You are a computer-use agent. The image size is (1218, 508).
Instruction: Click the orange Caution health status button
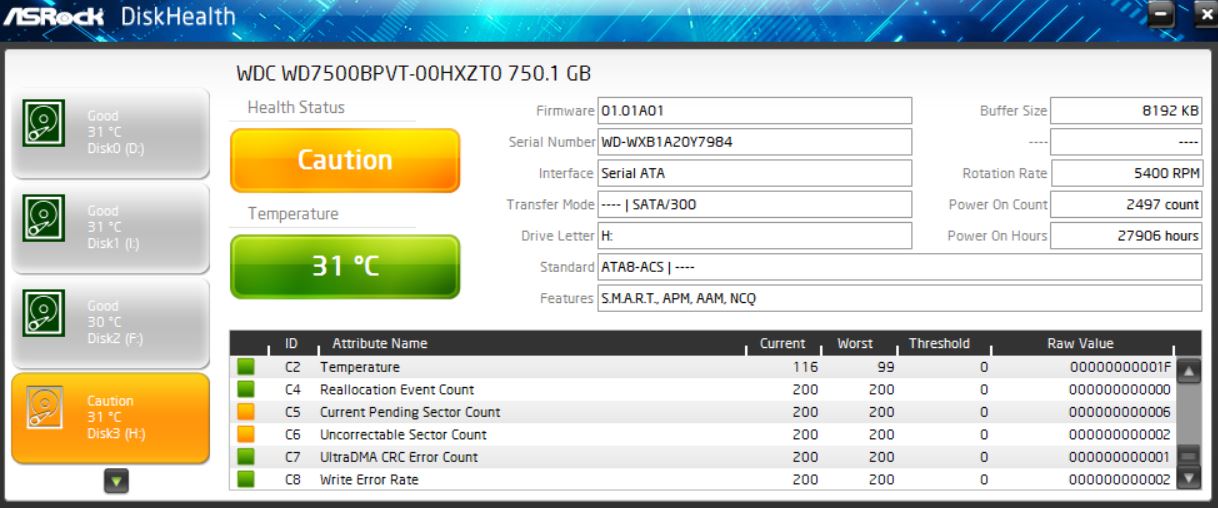[345, 160]
